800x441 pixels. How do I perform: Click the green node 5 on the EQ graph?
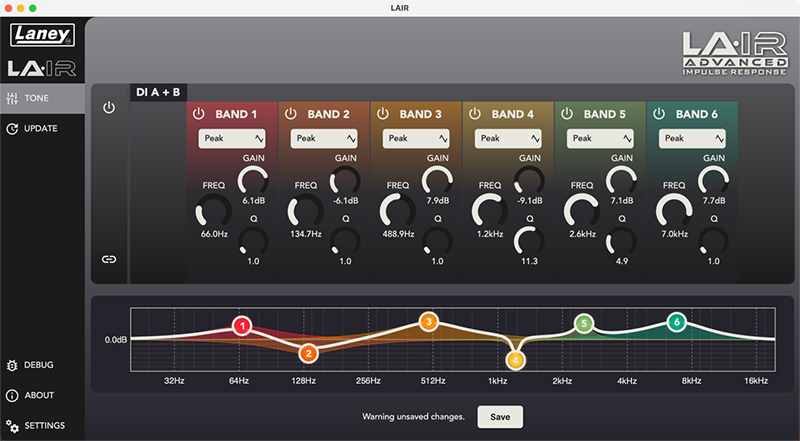[x=584, y=323]
